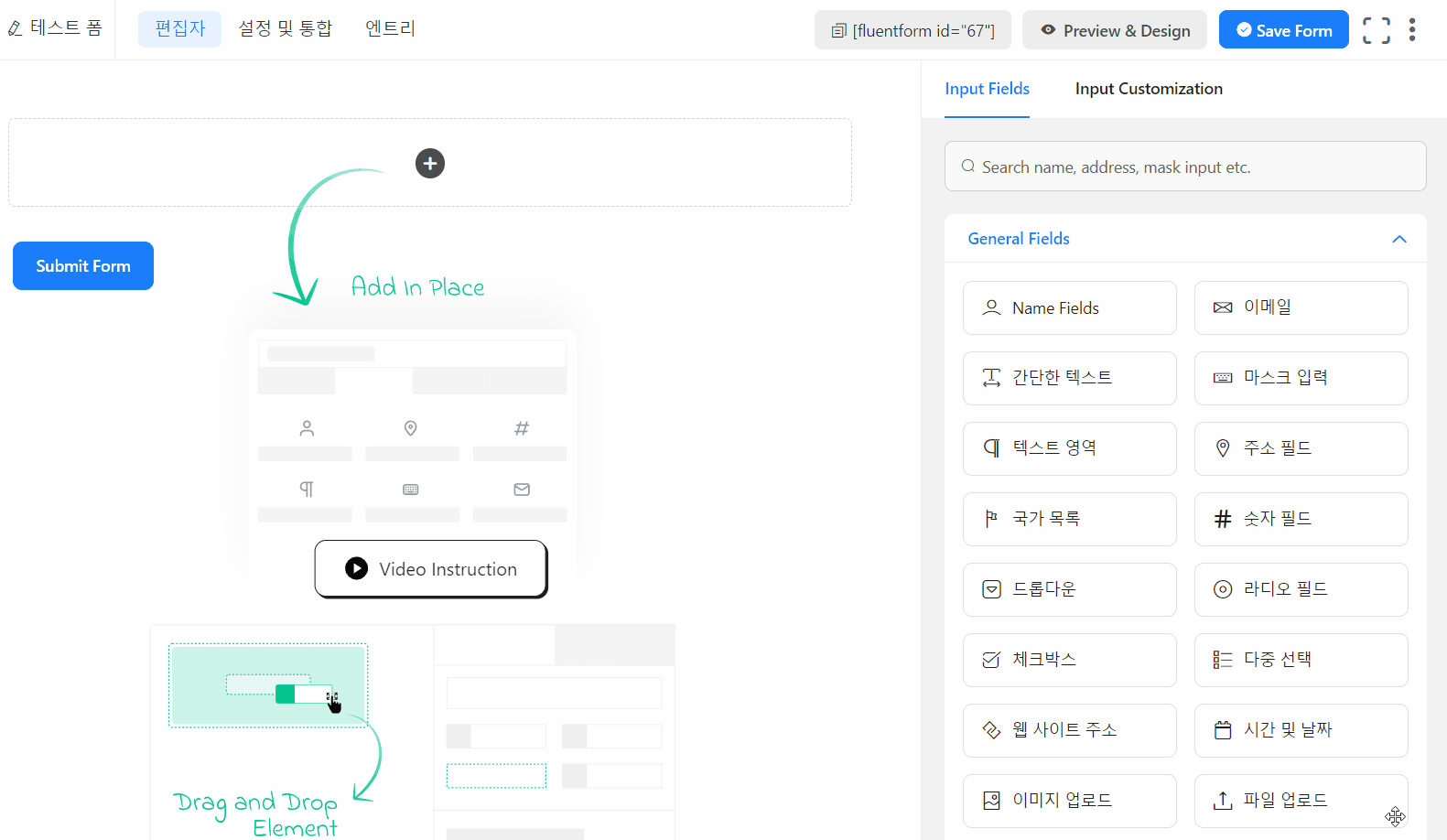Screen dimensions: 1447x840
Task: Add the 이미지 업로드 field
Action: click(x=1069, y=801)
